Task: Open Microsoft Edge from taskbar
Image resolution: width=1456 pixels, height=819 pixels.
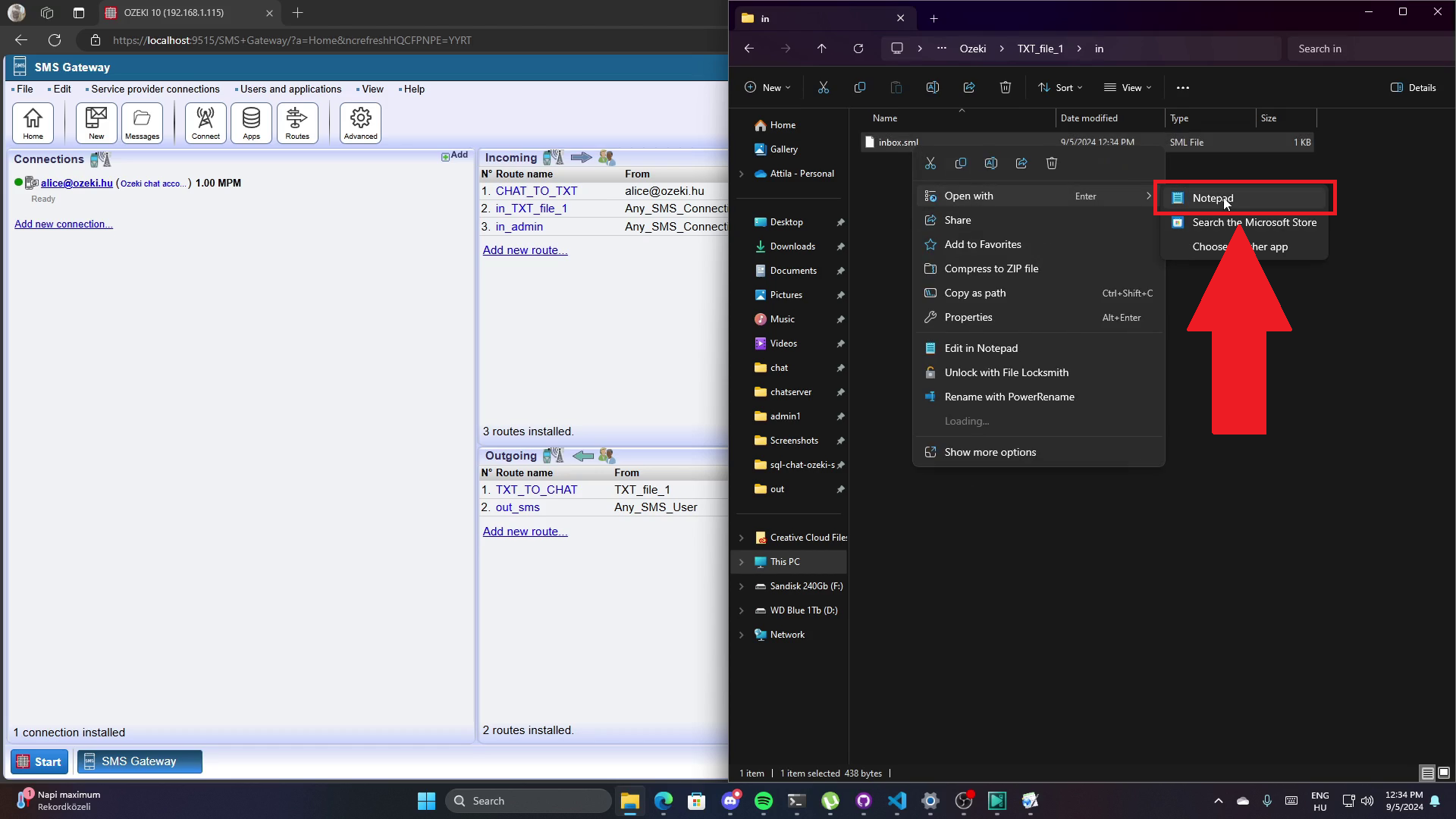Action: (664, 801)
